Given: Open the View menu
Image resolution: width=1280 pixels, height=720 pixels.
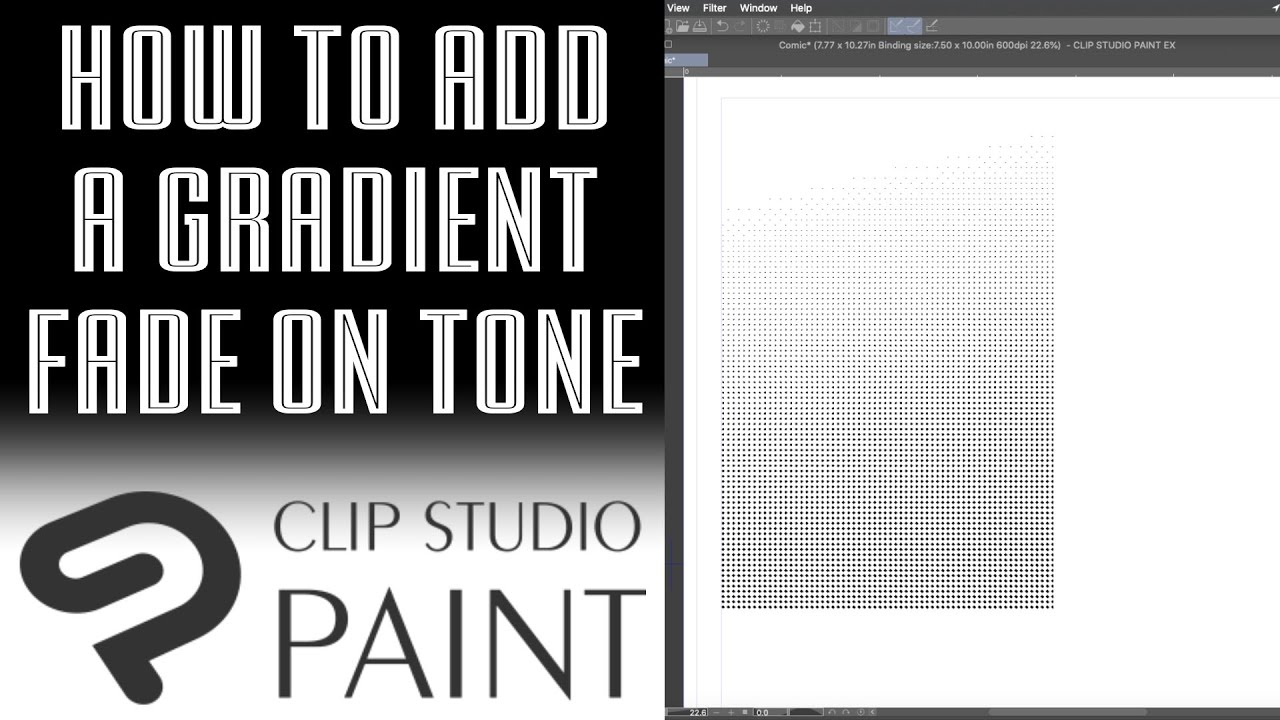Looking at the screenshot, I should click(x=678, y=8).
